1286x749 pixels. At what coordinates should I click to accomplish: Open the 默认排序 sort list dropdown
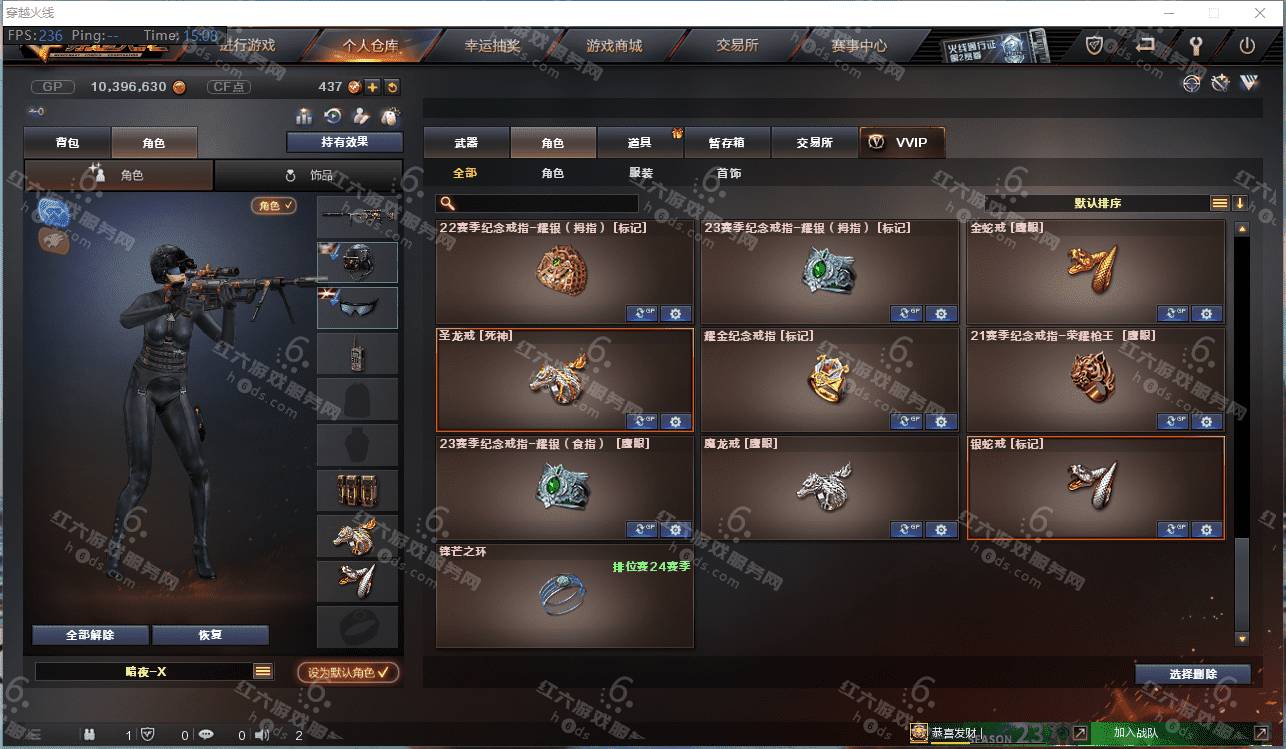click(1220, 203)
